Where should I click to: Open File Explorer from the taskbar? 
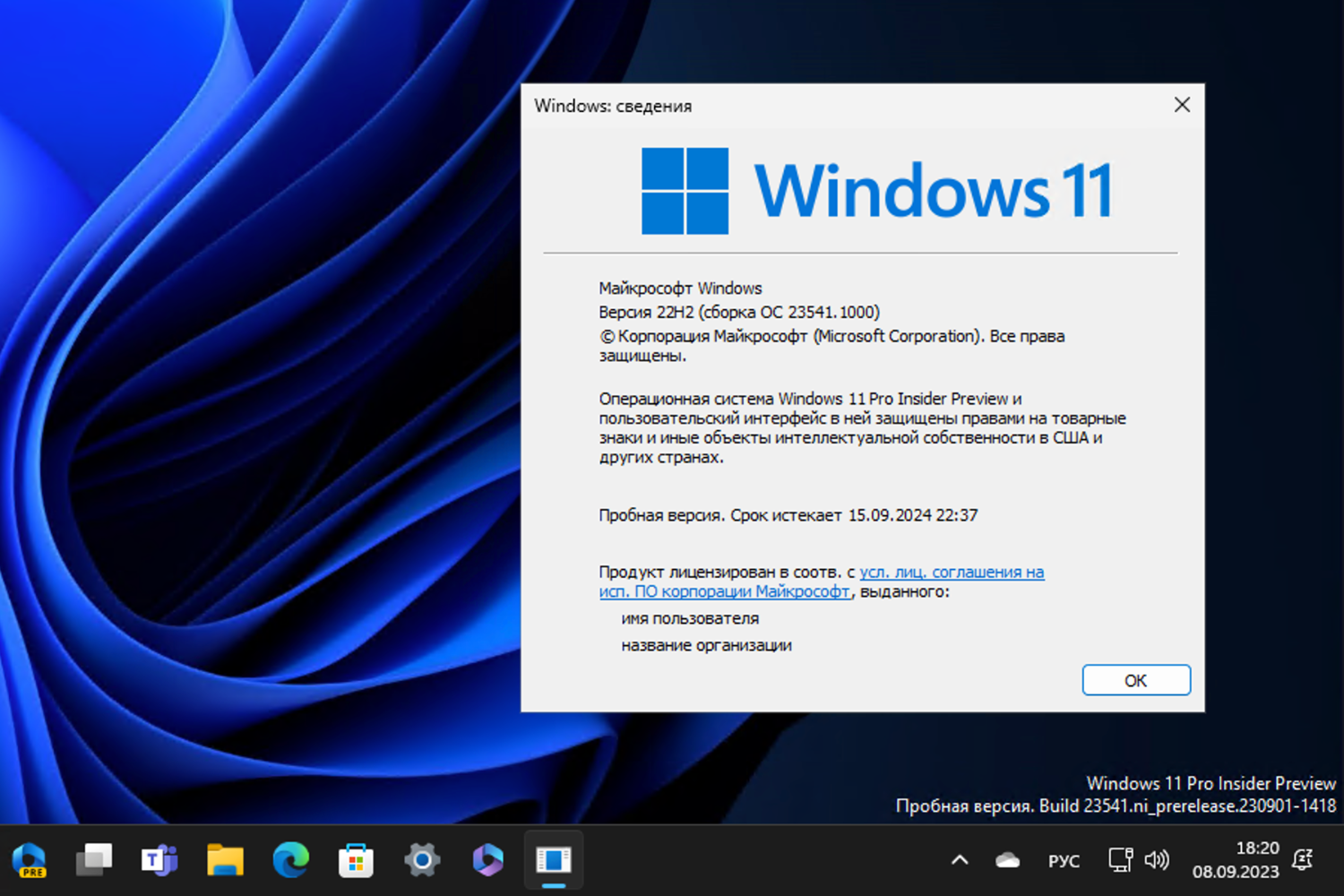coord(224,860)
